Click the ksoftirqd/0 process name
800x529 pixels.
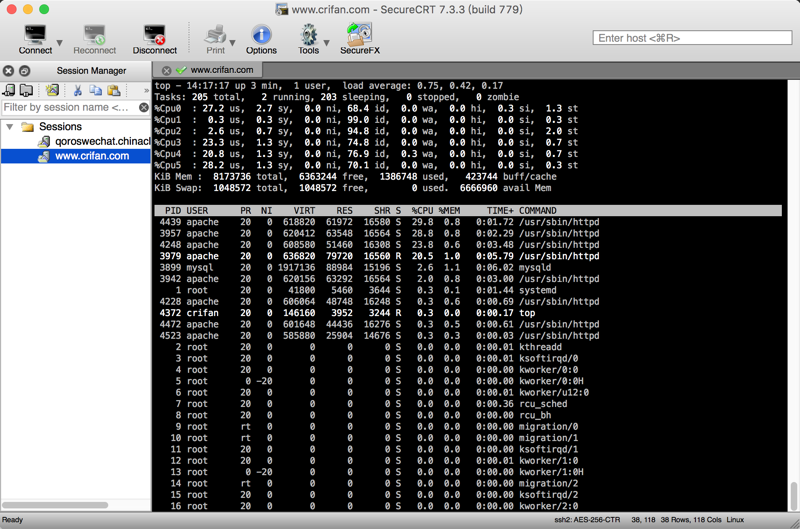pyautogui.click(x=548, y=359)
